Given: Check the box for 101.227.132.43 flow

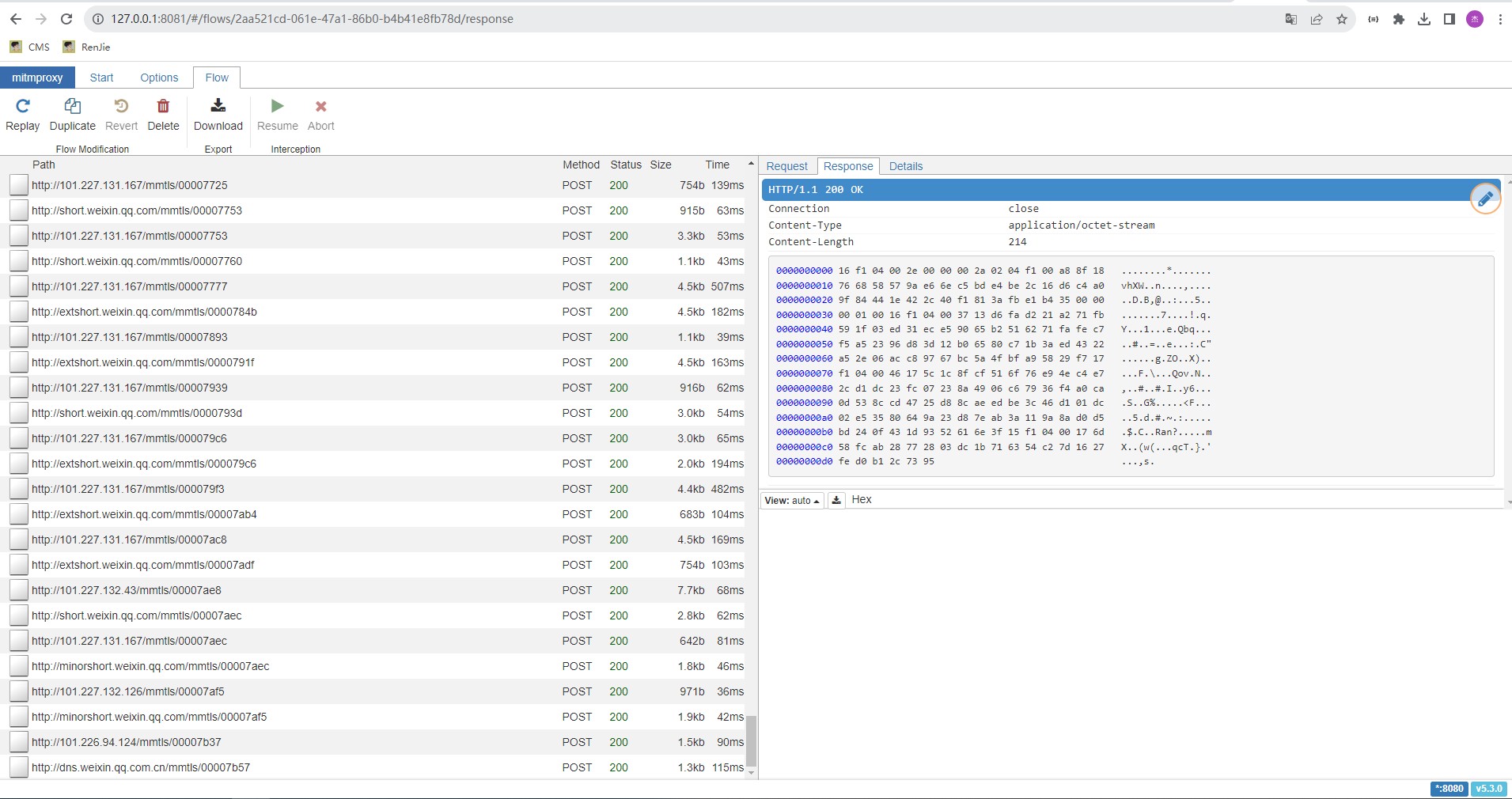Looking at the screenshot, I should tap(19, 590).
